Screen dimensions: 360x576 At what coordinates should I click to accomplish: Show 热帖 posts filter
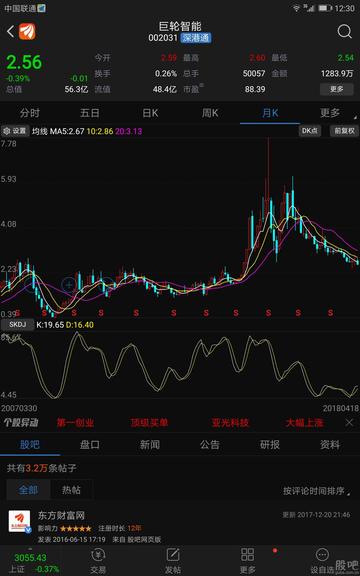pos(71,490)
